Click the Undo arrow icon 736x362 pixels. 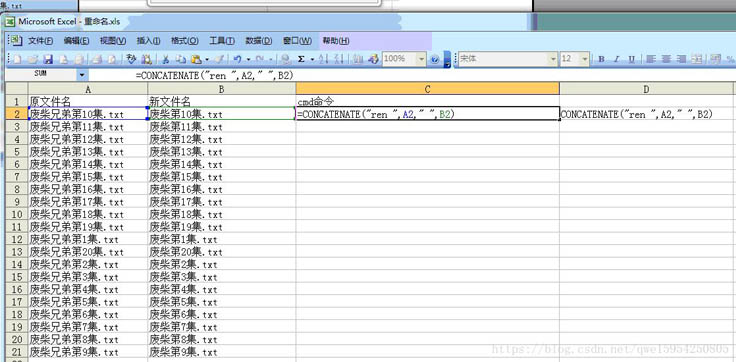pyautogui.click(x=238, y=59)
